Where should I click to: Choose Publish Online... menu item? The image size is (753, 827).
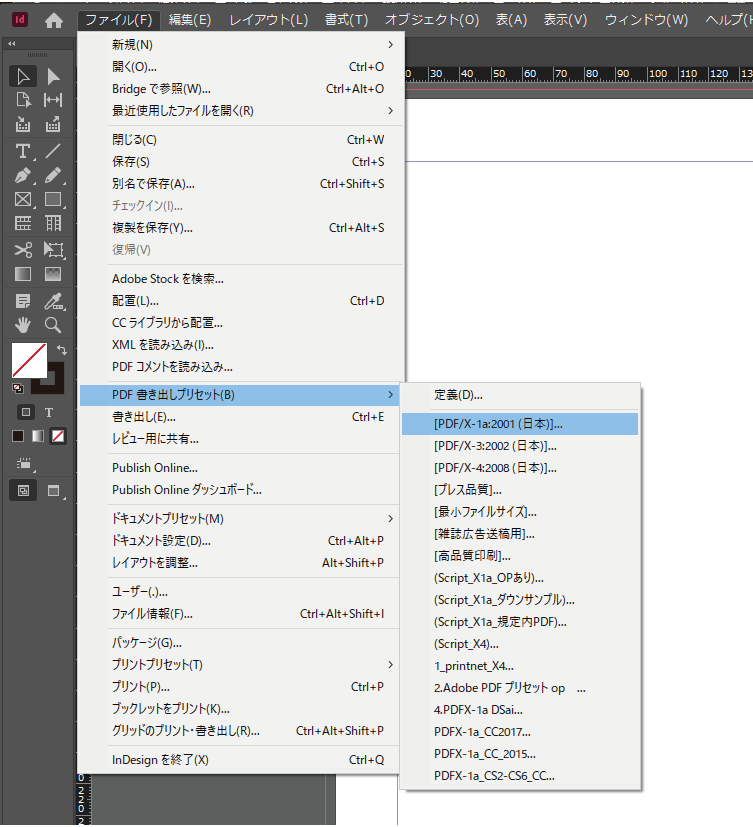point(240,468)
